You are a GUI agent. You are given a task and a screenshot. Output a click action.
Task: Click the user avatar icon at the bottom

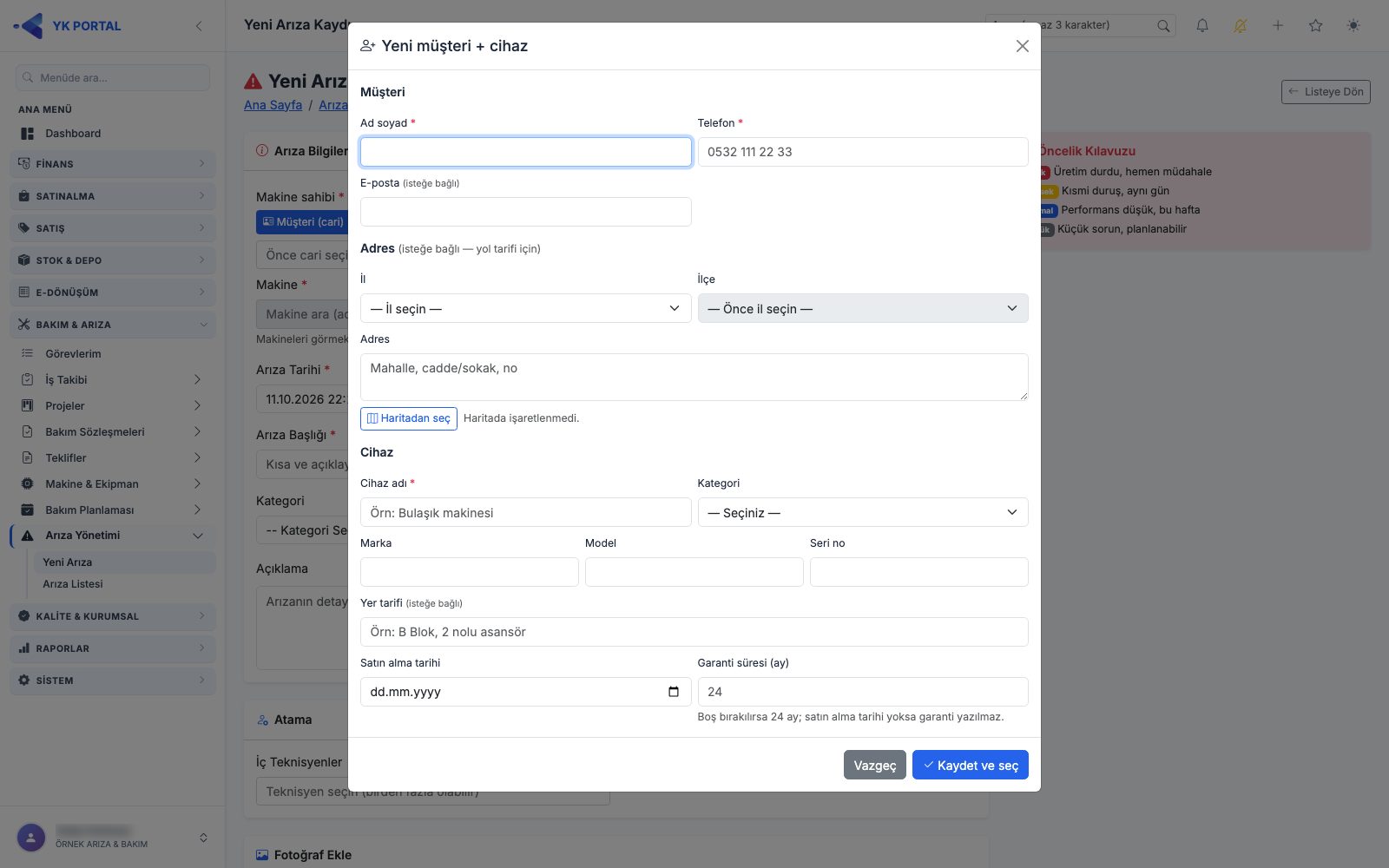[x=31, y=838]
